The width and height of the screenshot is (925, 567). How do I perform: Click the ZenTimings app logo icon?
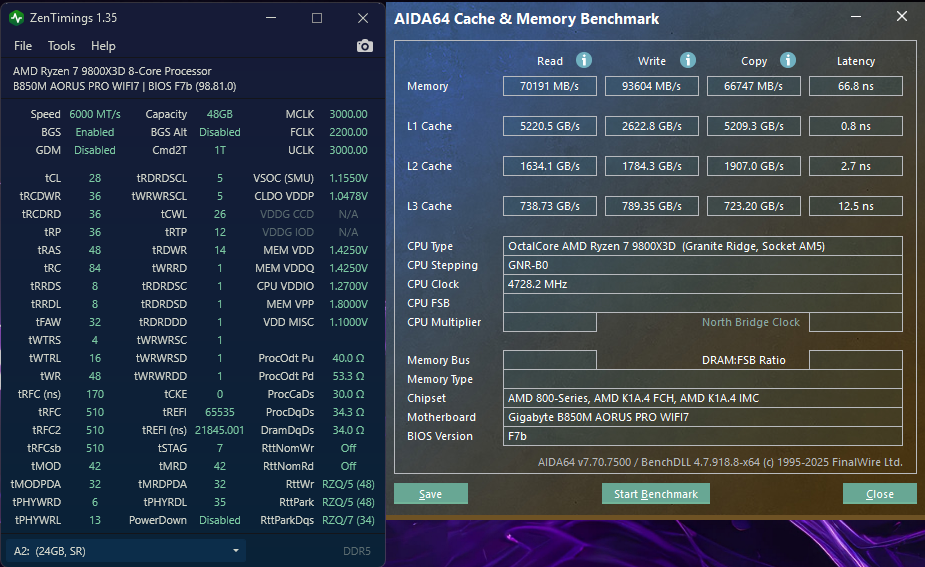coord(17,18)
